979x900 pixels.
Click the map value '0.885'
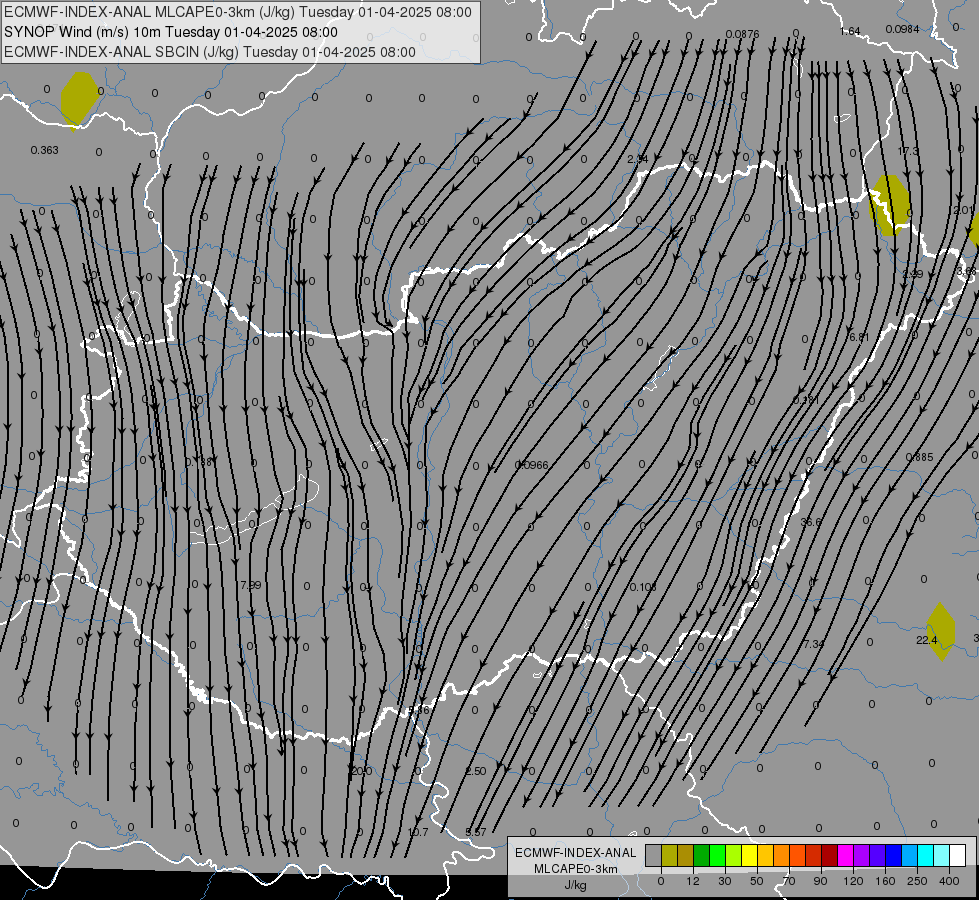click(x=919, y=457)
